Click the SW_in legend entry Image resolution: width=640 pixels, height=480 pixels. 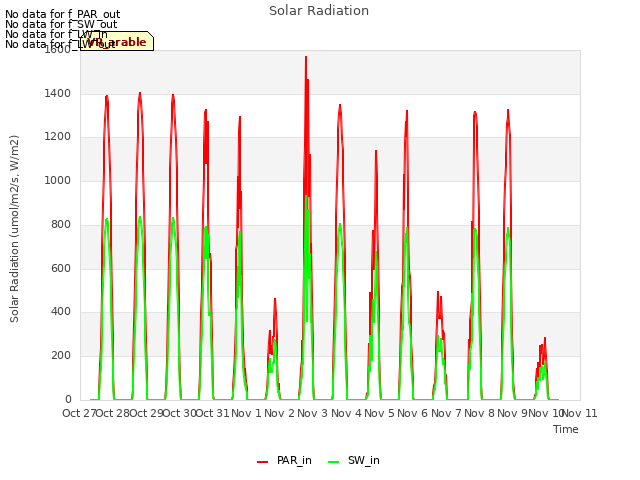[x=354, y=460]
